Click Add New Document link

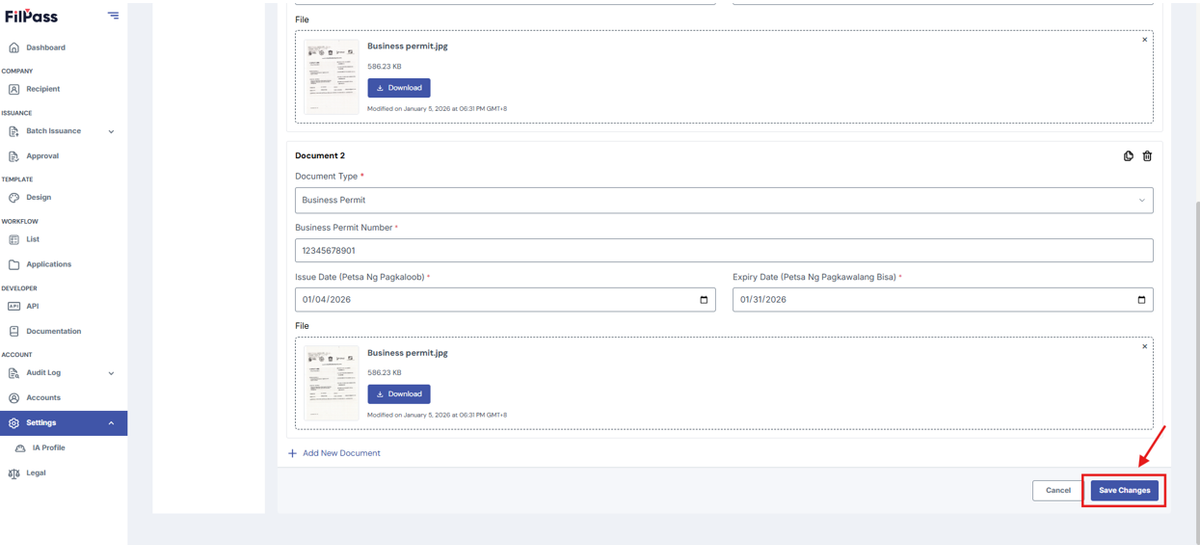tap(334, 453)
